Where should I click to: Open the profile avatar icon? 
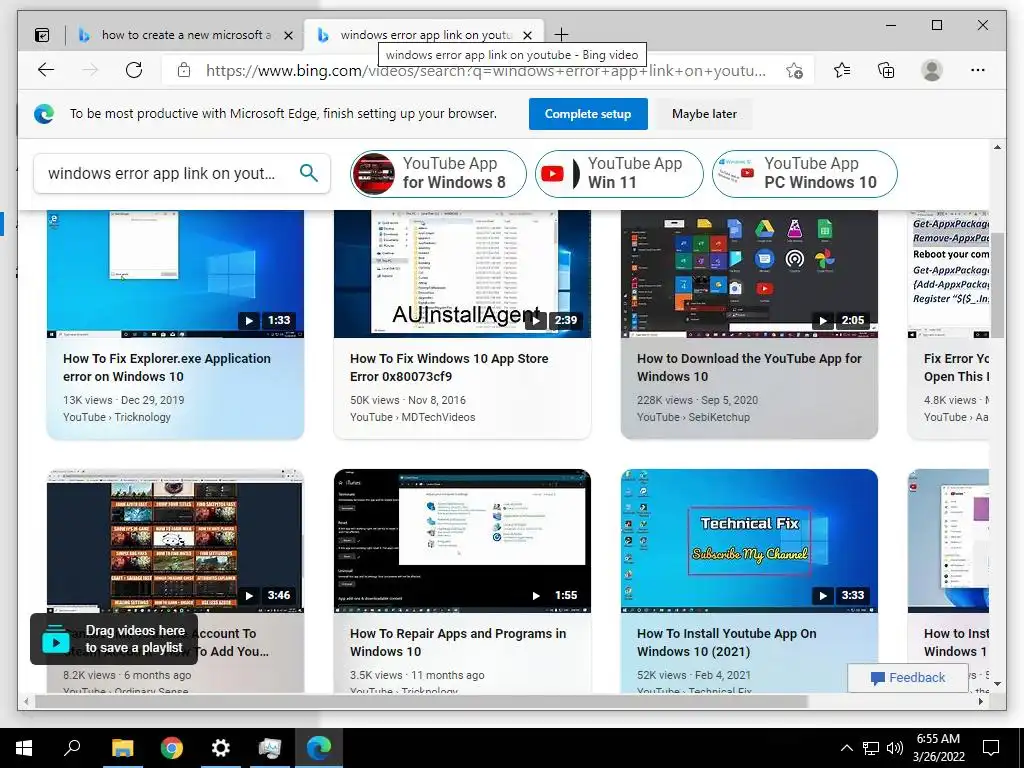tap(932, 70)
